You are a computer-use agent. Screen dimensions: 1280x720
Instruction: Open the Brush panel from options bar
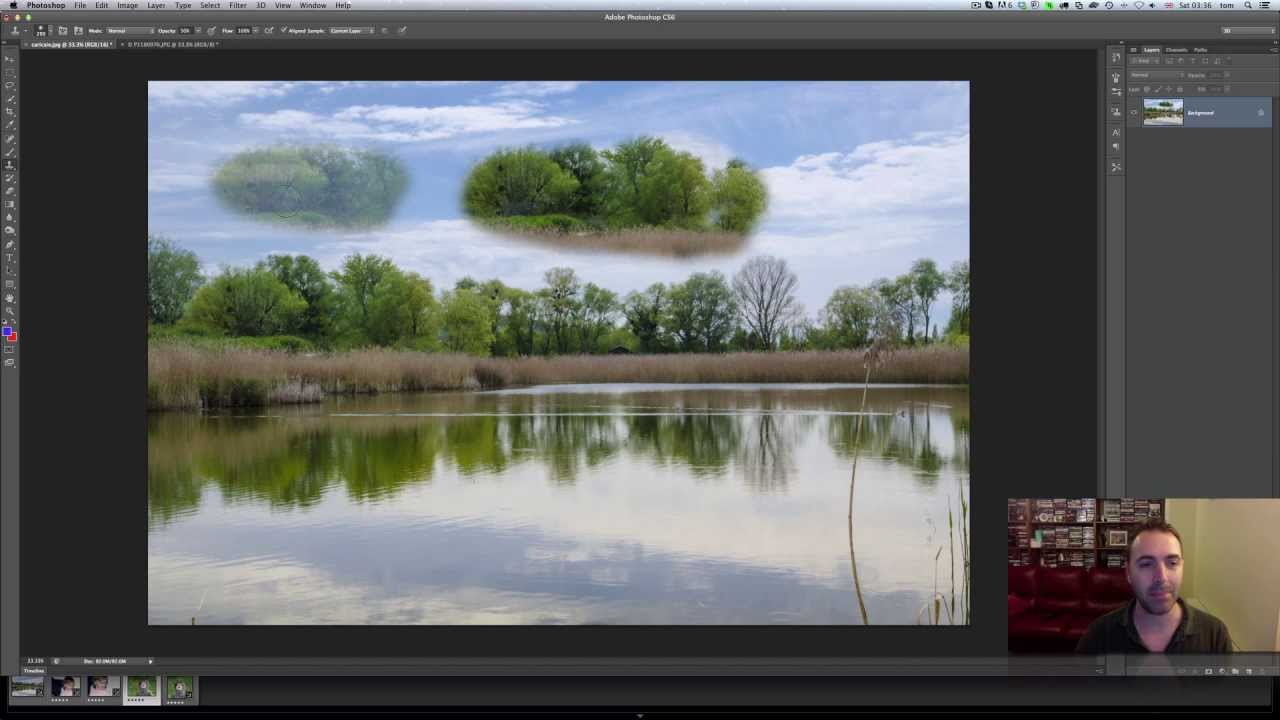pos(62,30)
